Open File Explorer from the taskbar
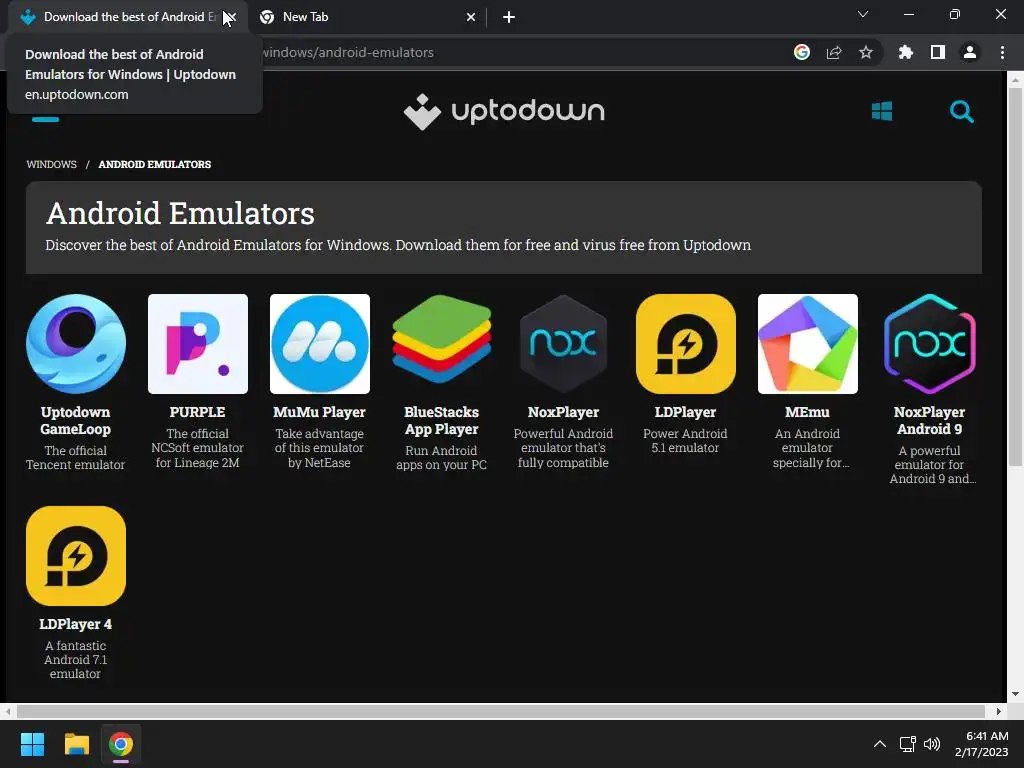 click(x=76, y=744)
